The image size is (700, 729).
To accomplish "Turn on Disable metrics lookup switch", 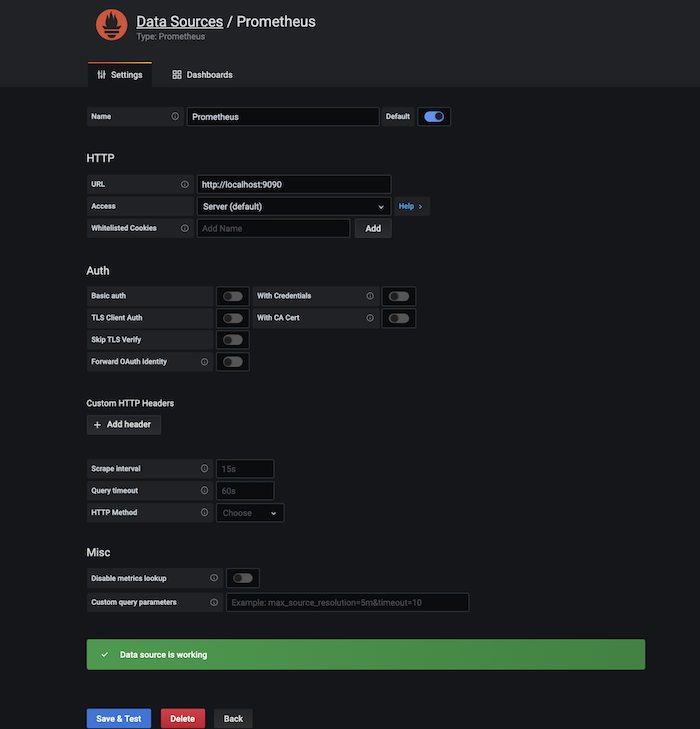I will [242, 578].
